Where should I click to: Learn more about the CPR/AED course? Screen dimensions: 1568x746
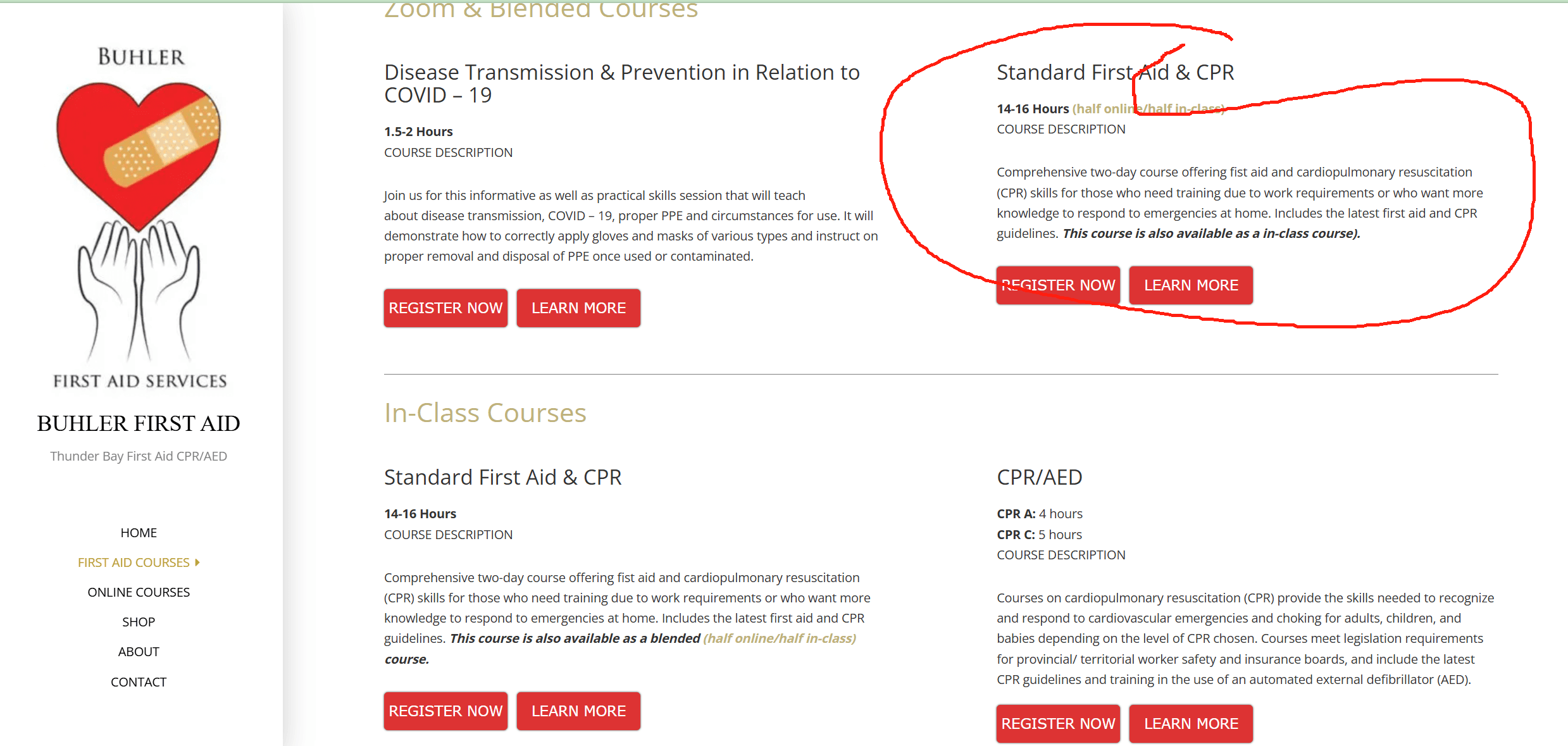1191,724
